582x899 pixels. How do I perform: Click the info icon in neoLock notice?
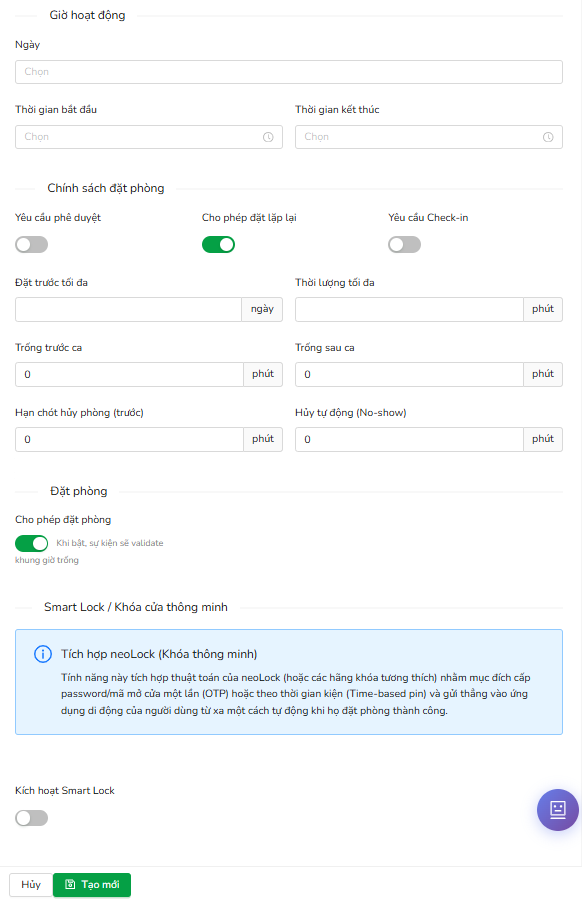tap(43, 654)
